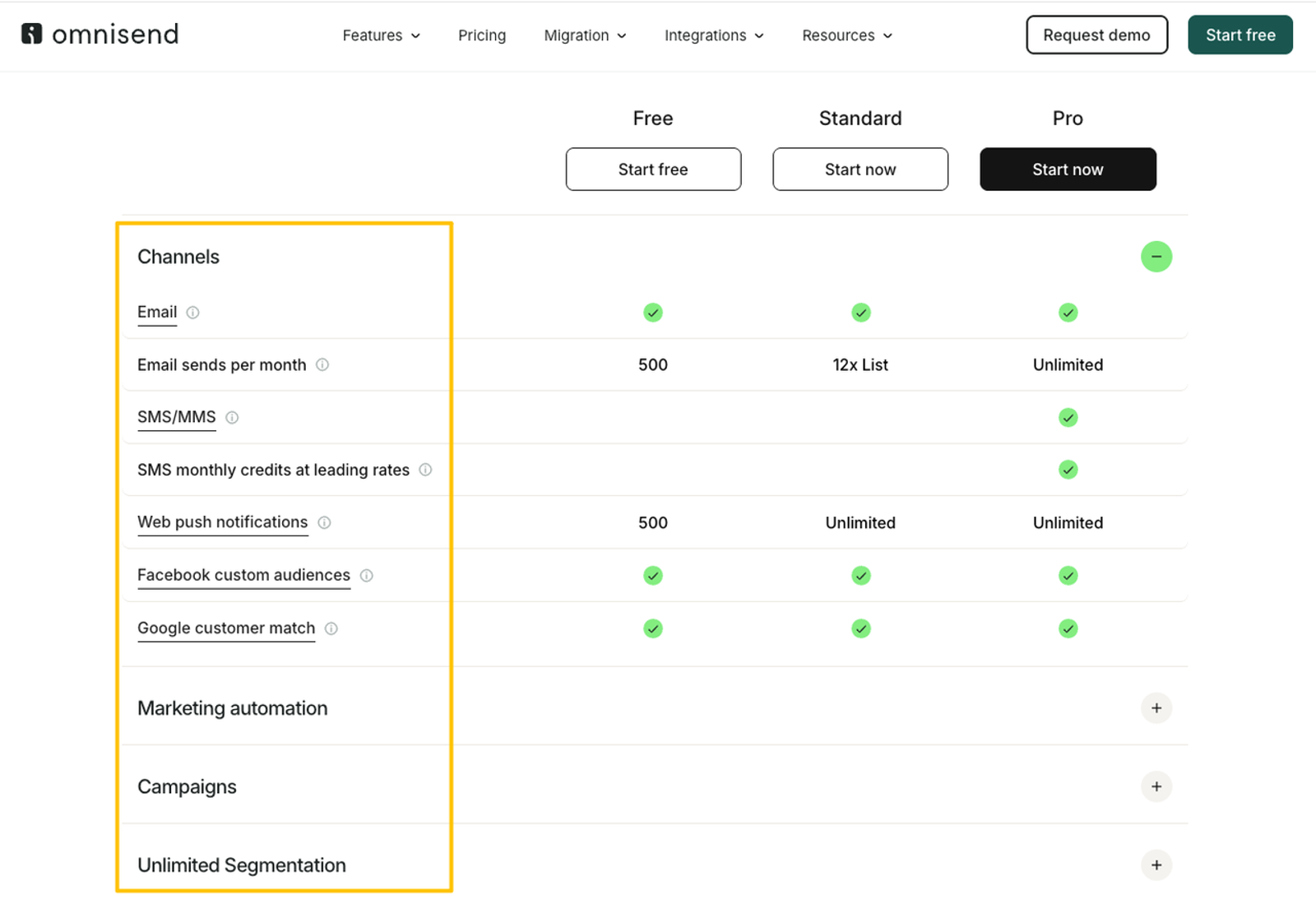
Task: Open the Google customer match link
Action: click(x=226, y=629)
